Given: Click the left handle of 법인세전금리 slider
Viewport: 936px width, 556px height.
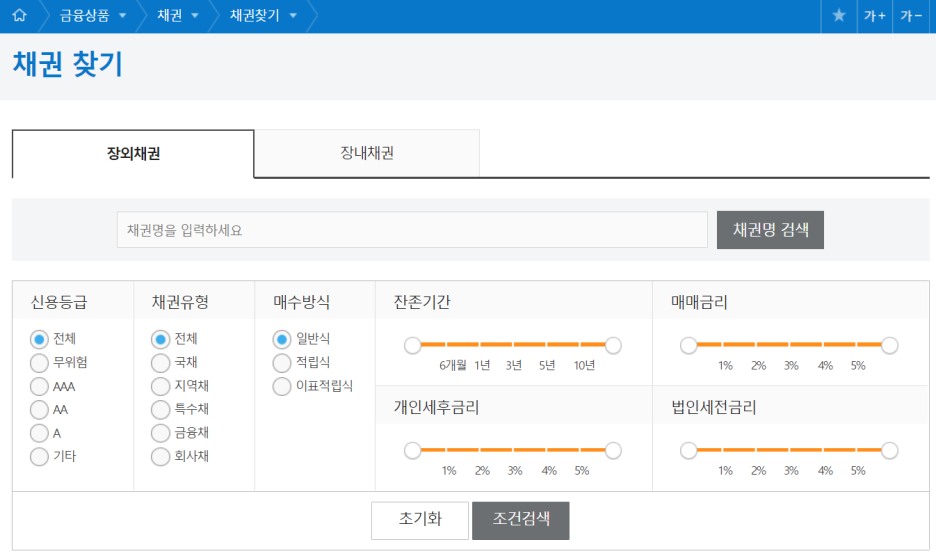Looking at the screenshot, I should [x=688, y=450].
